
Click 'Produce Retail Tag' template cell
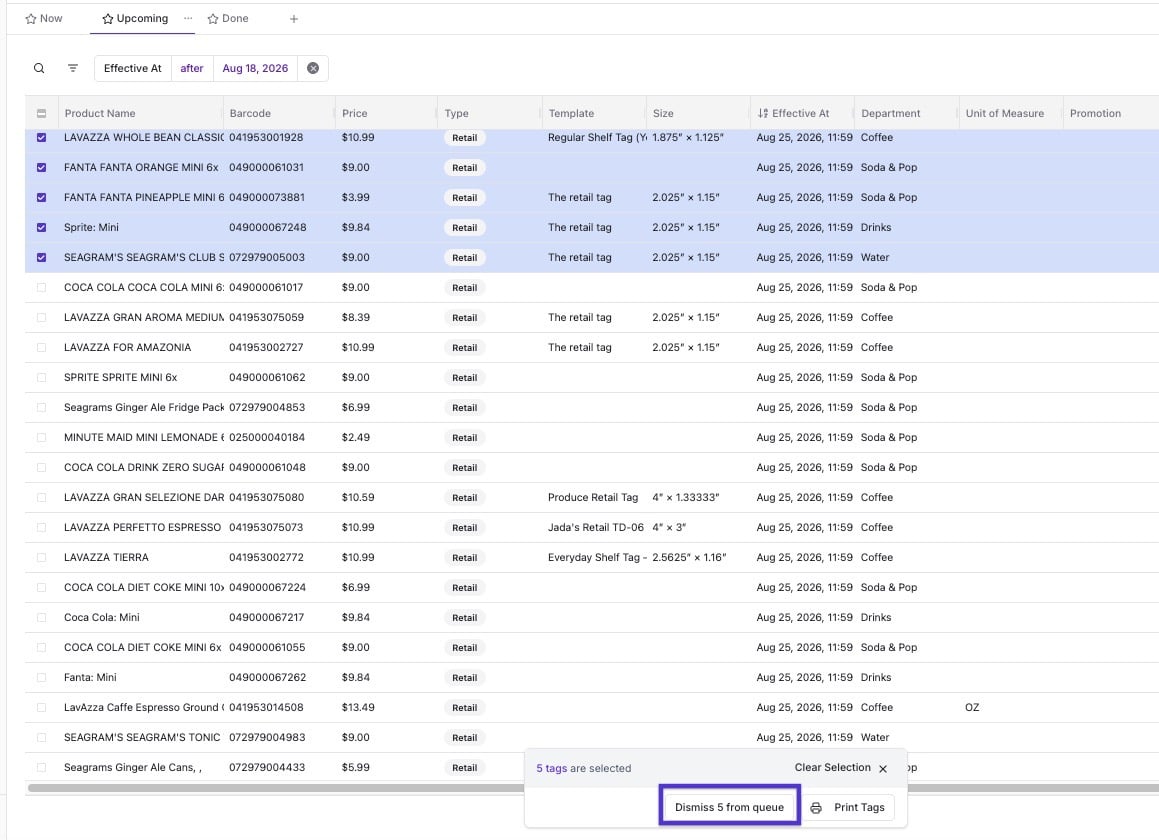[x=593, y=498]
